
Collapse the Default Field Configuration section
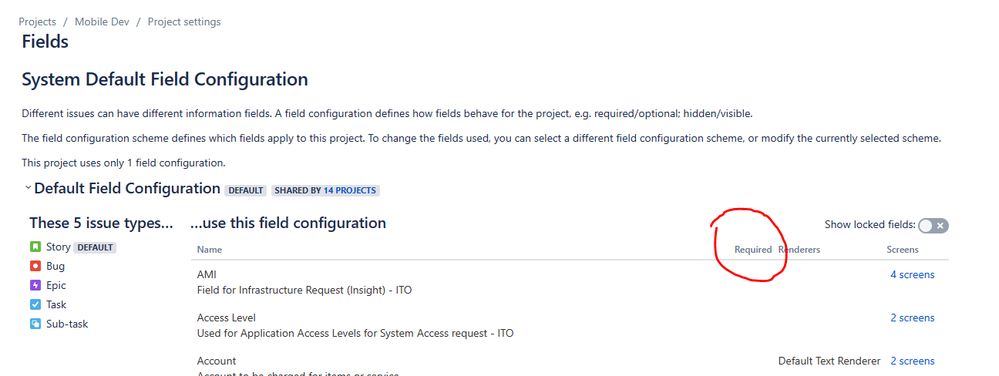pos(27,188)
